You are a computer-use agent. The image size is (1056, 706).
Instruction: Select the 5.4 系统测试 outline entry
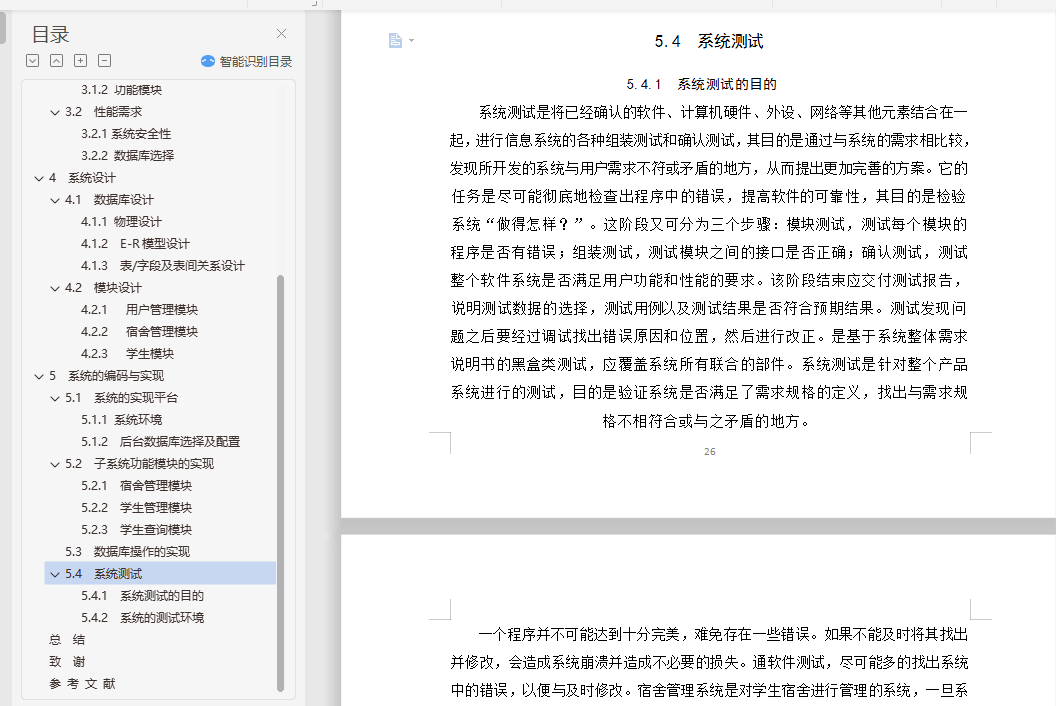[x=160, y=573]
